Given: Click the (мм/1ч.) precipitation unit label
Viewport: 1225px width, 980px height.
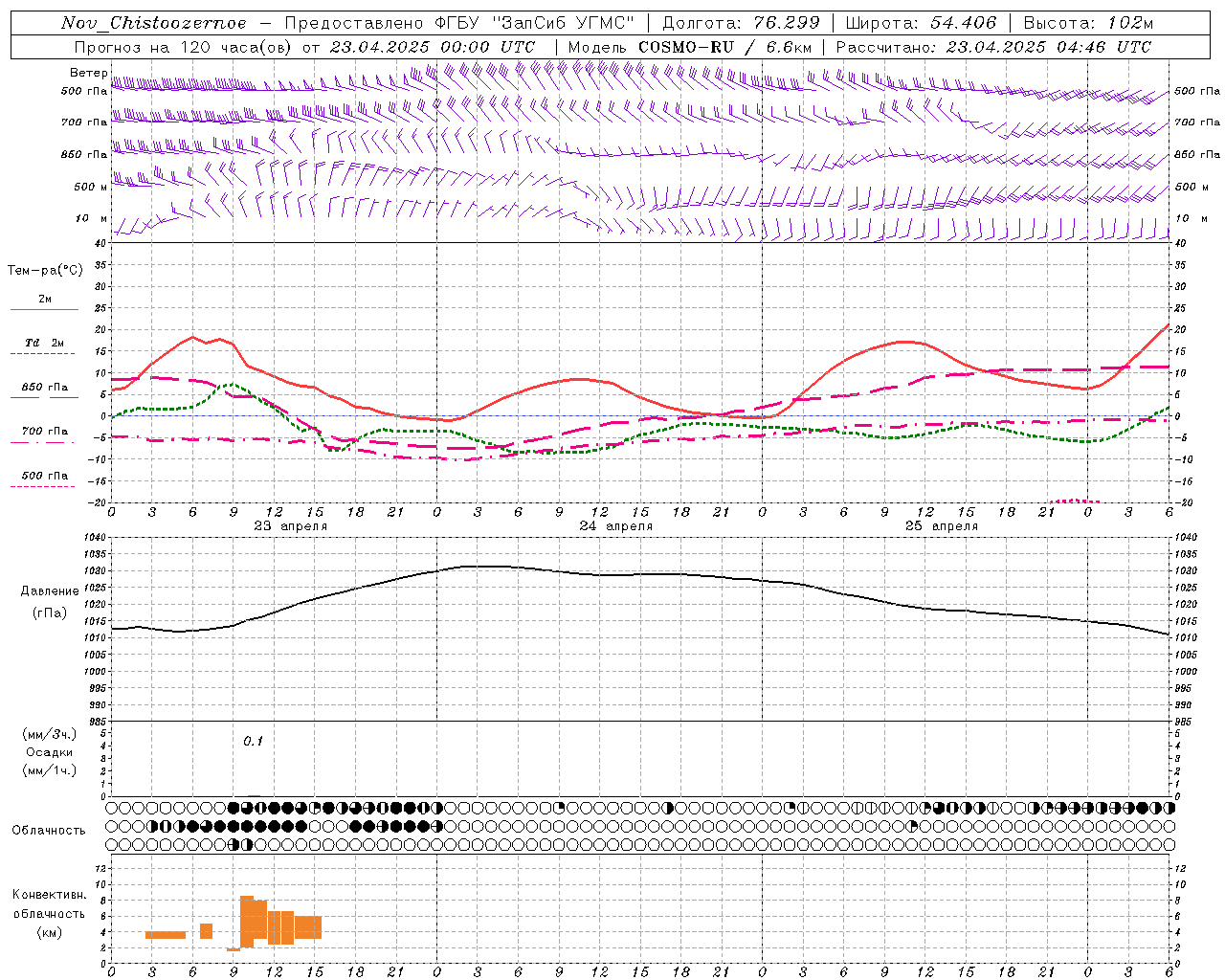Looking at the screenshot, I should click(x=50, y=770).
